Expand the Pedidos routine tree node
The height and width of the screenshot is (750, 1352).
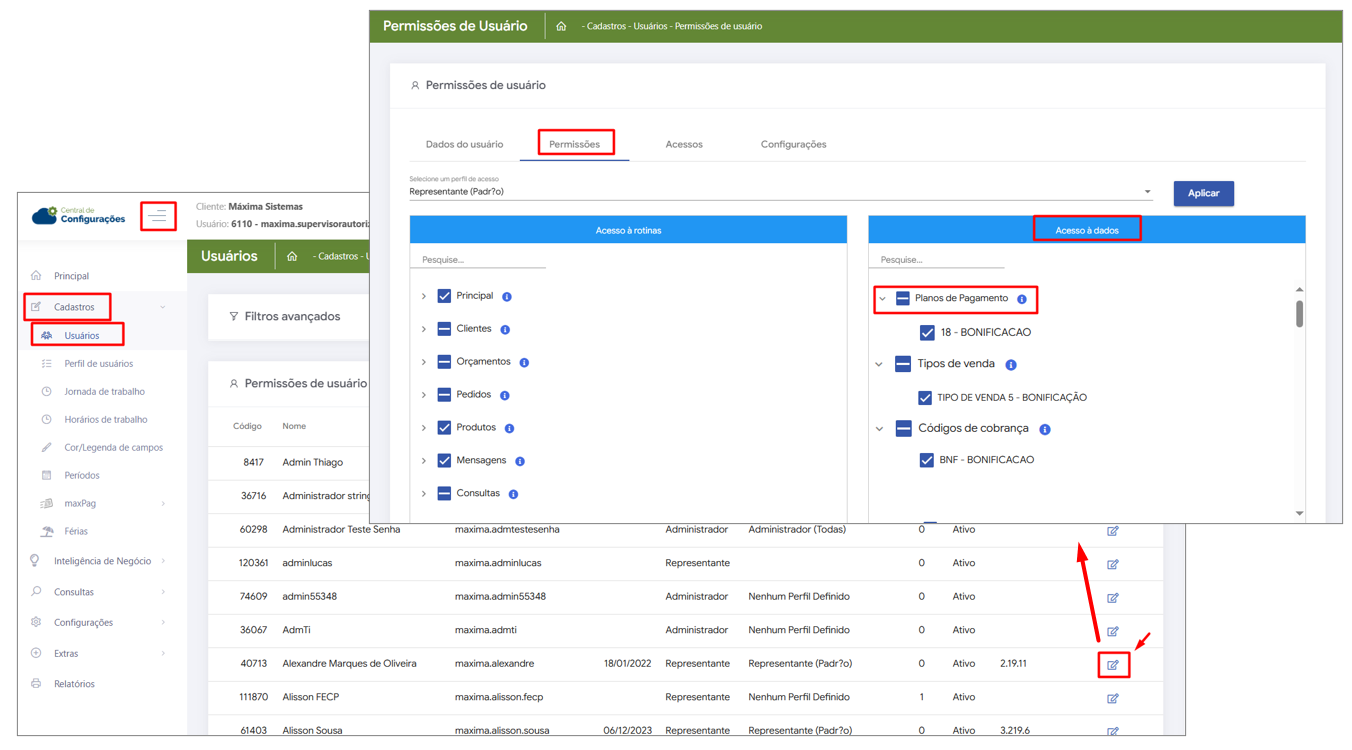point(424,395)
